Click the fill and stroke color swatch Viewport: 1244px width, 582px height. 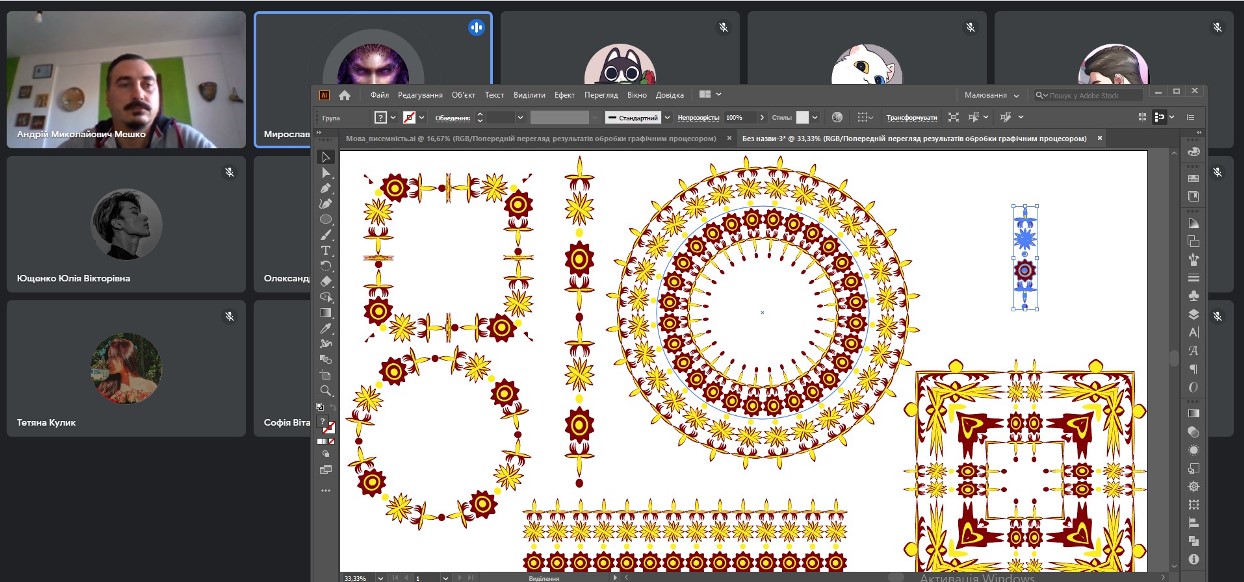click(327, 424)
